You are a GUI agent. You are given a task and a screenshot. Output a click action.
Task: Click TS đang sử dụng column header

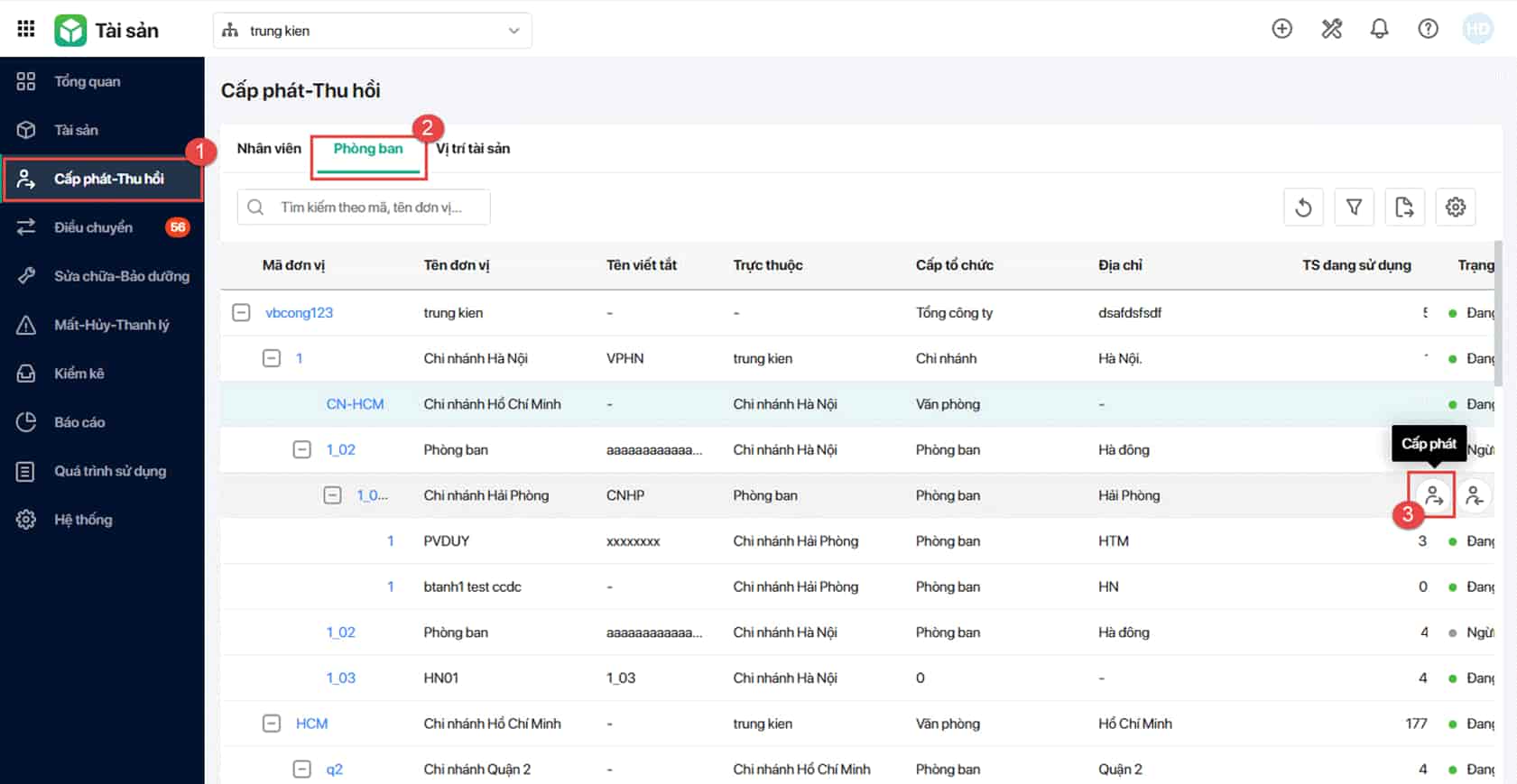(x=1356, y=265)
